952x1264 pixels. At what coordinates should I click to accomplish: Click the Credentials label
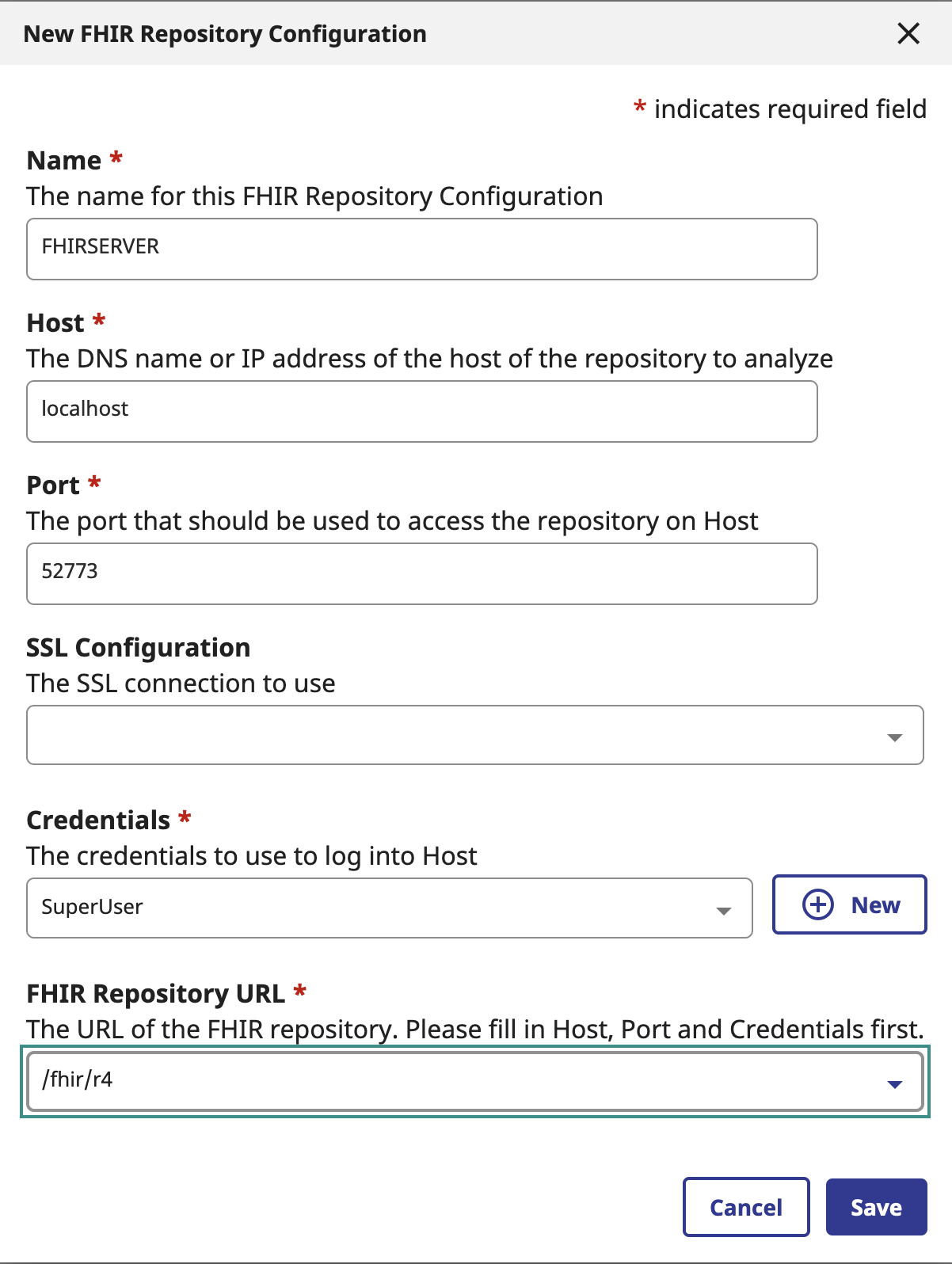coord(98,820)
